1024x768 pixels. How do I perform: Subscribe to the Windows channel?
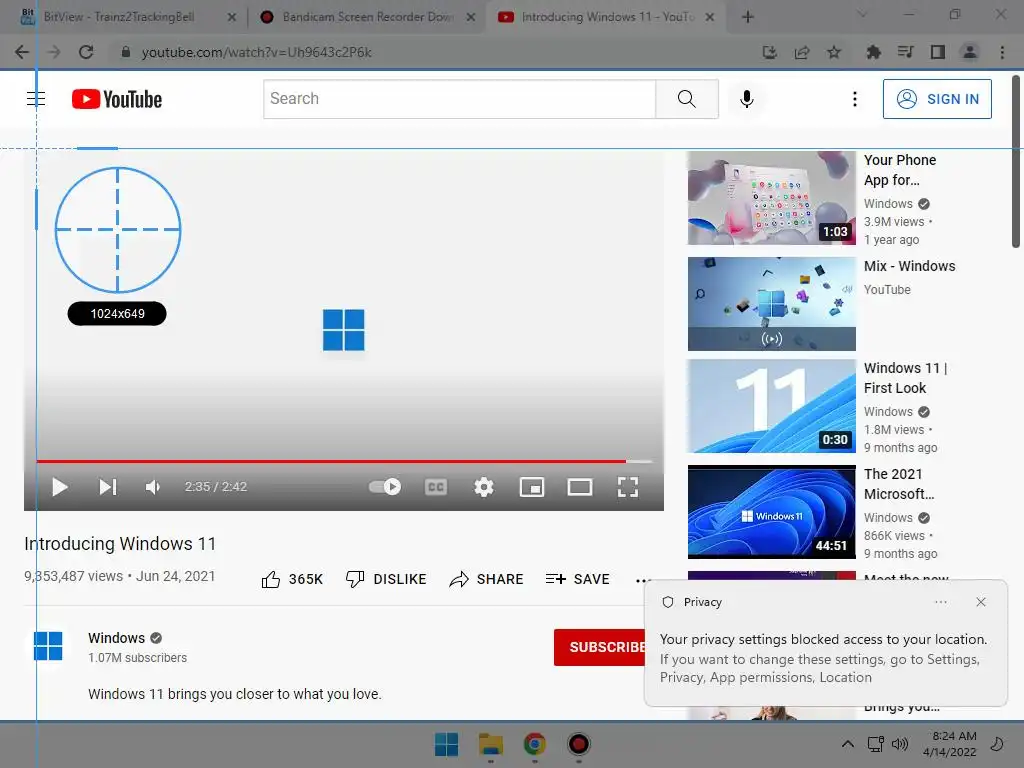600,647
